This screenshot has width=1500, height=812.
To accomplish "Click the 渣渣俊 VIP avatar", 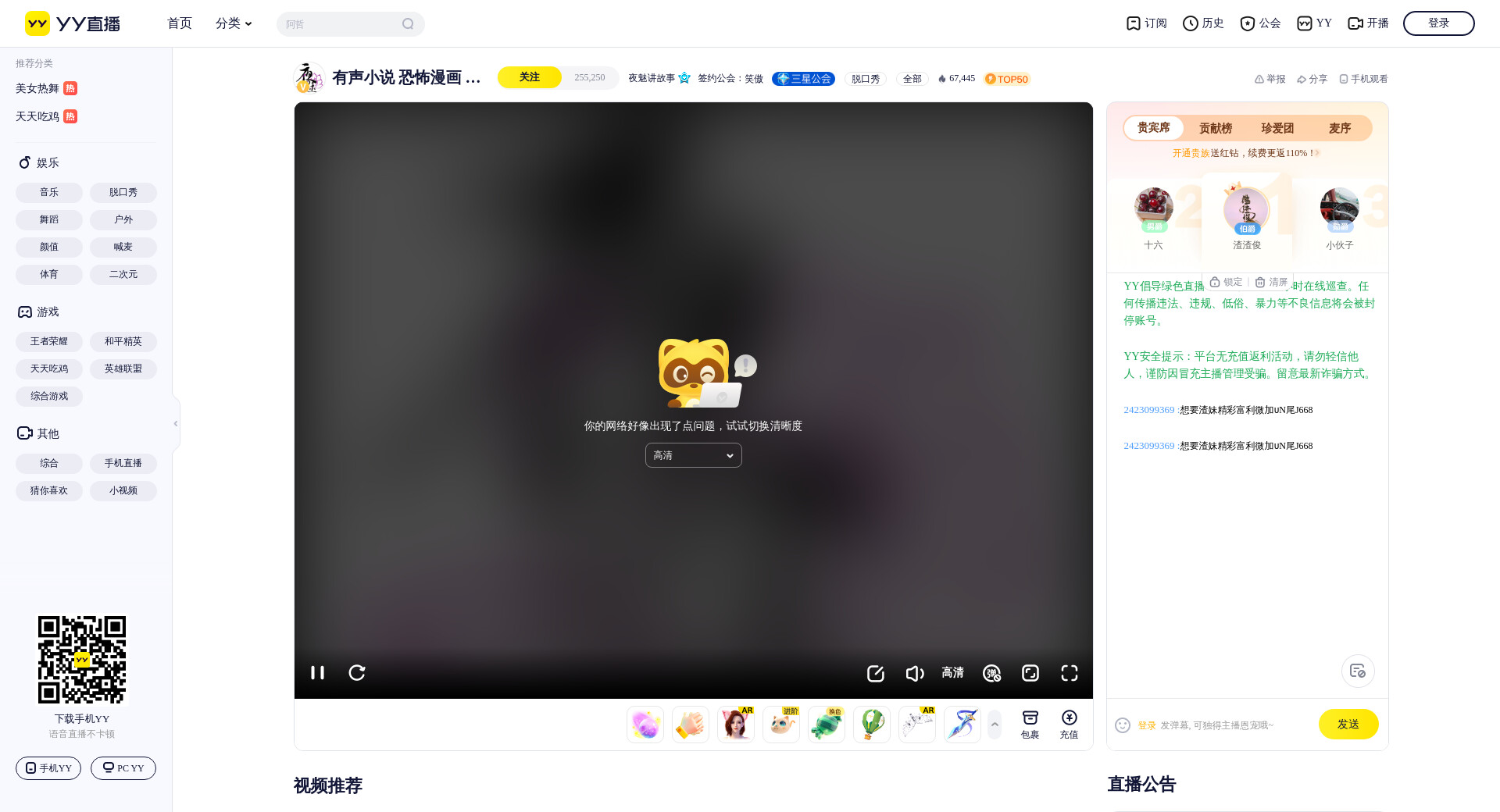I will pos(1246,210).
